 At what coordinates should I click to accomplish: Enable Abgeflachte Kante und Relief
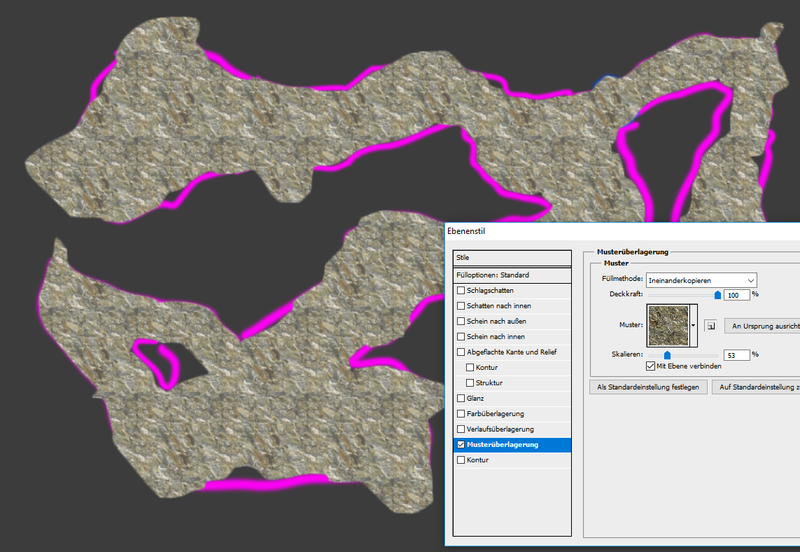tap(461, 352)
